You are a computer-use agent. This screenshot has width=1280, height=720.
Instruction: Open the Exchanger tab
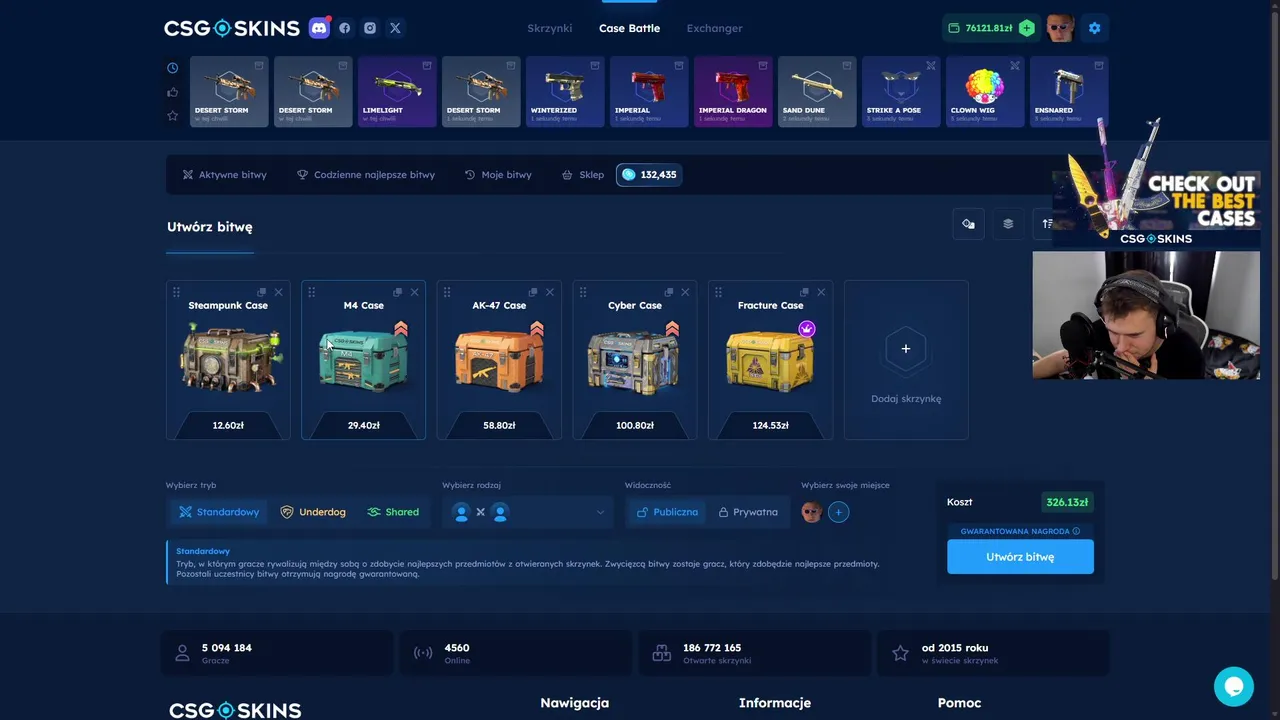[x=714, y=28]
